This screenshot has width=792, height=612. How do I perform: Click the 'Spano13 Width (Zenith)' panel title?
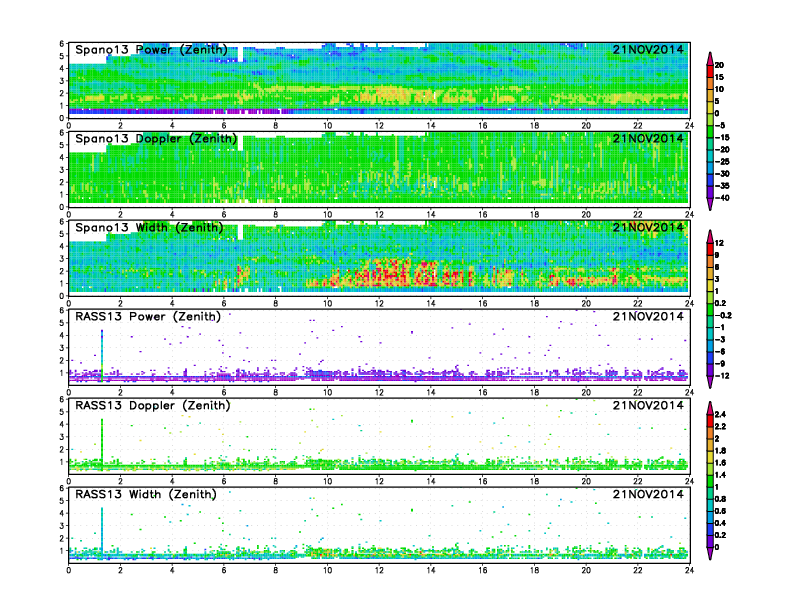click(x=149, y=228)
